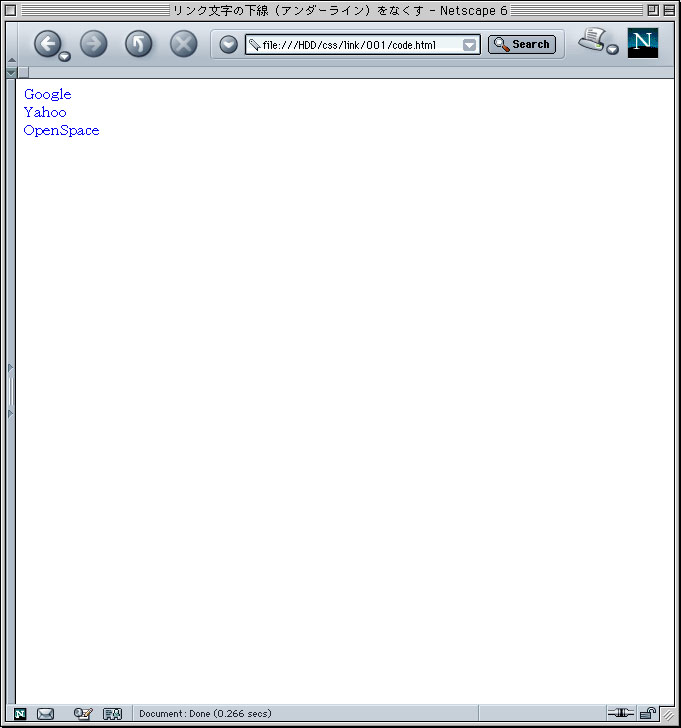Print the page with the printer icon
This screenshot has height=728, width=681.
pos(592,39)
